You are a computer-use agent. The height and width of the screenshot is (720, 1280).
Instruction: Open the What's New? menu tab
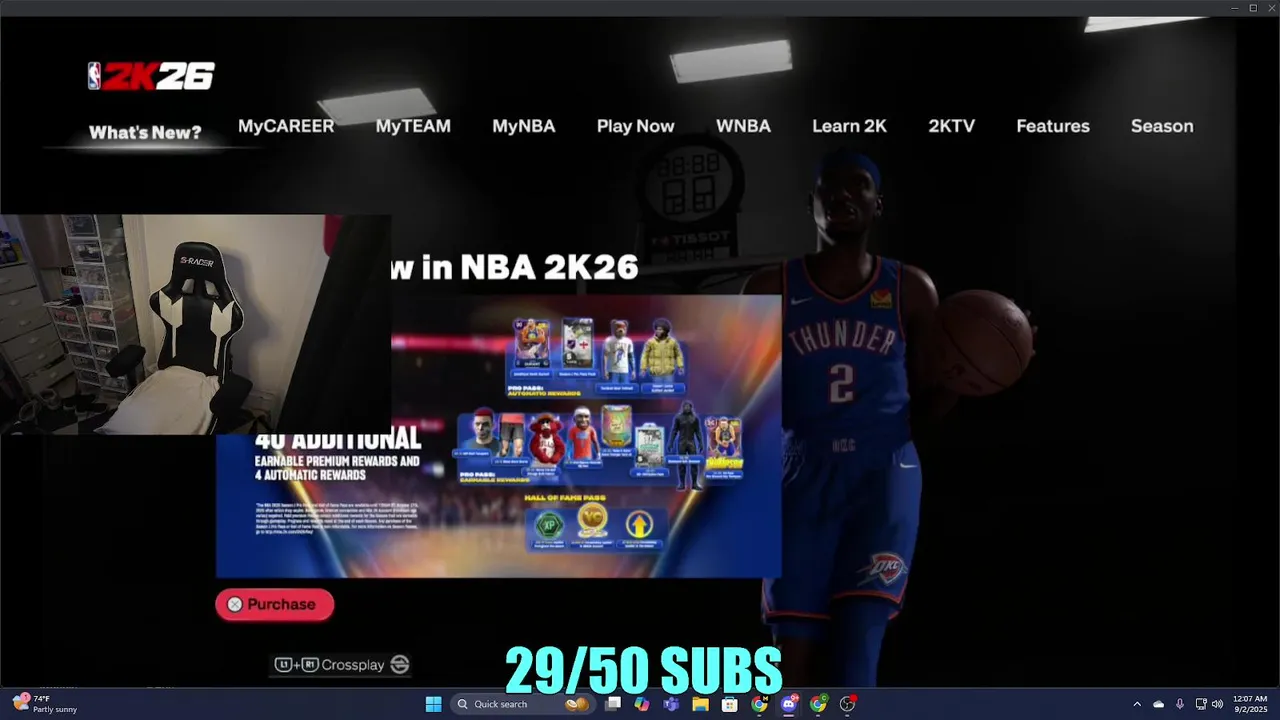pos(145,132)
